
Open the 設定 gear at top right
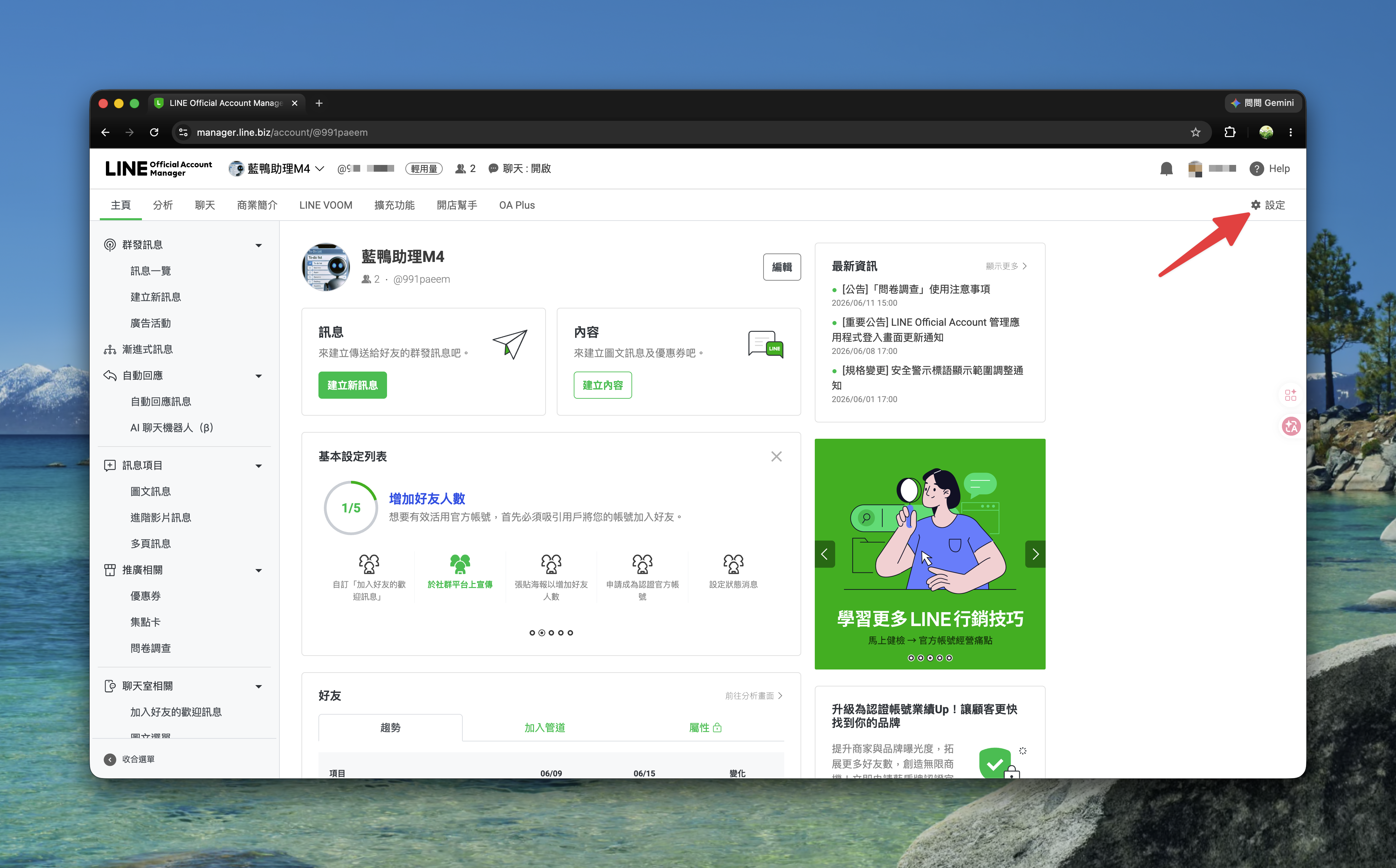[1268, 205]
